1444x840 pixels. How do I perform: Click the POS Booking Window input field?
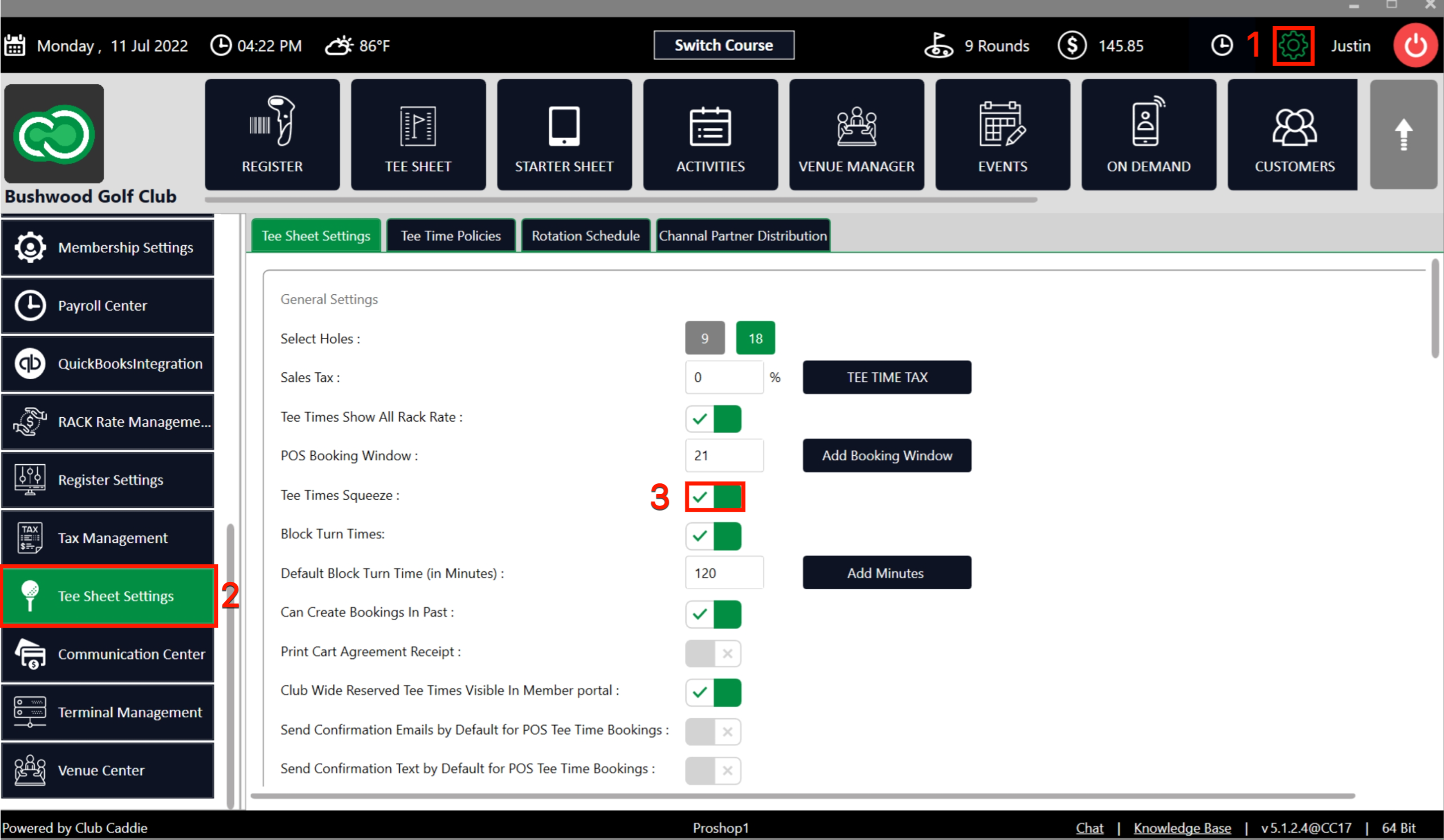[724, 456]
